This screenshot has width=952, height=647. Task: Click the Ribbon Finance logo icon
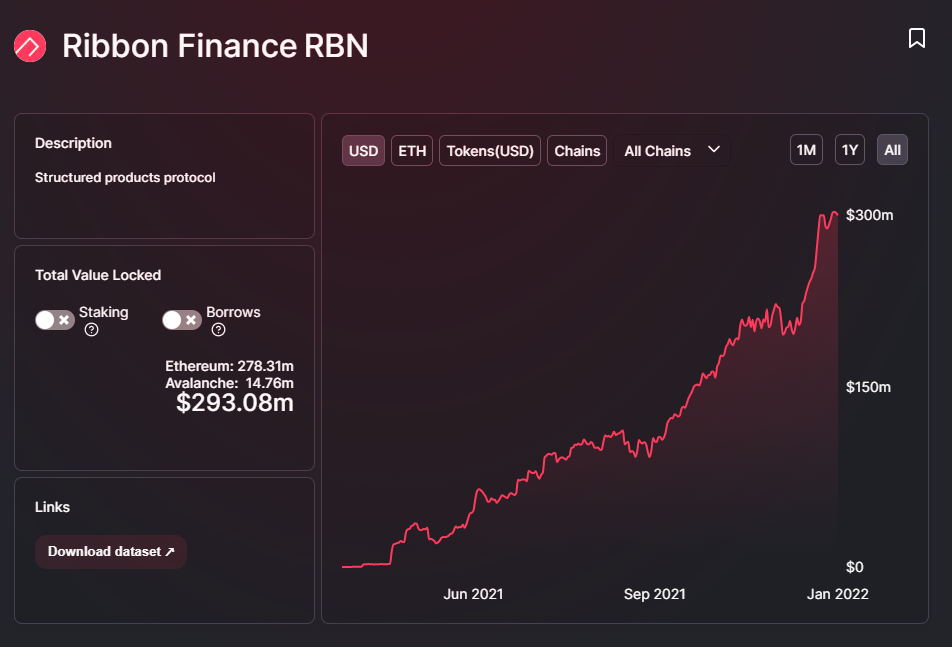coord(30,46)
